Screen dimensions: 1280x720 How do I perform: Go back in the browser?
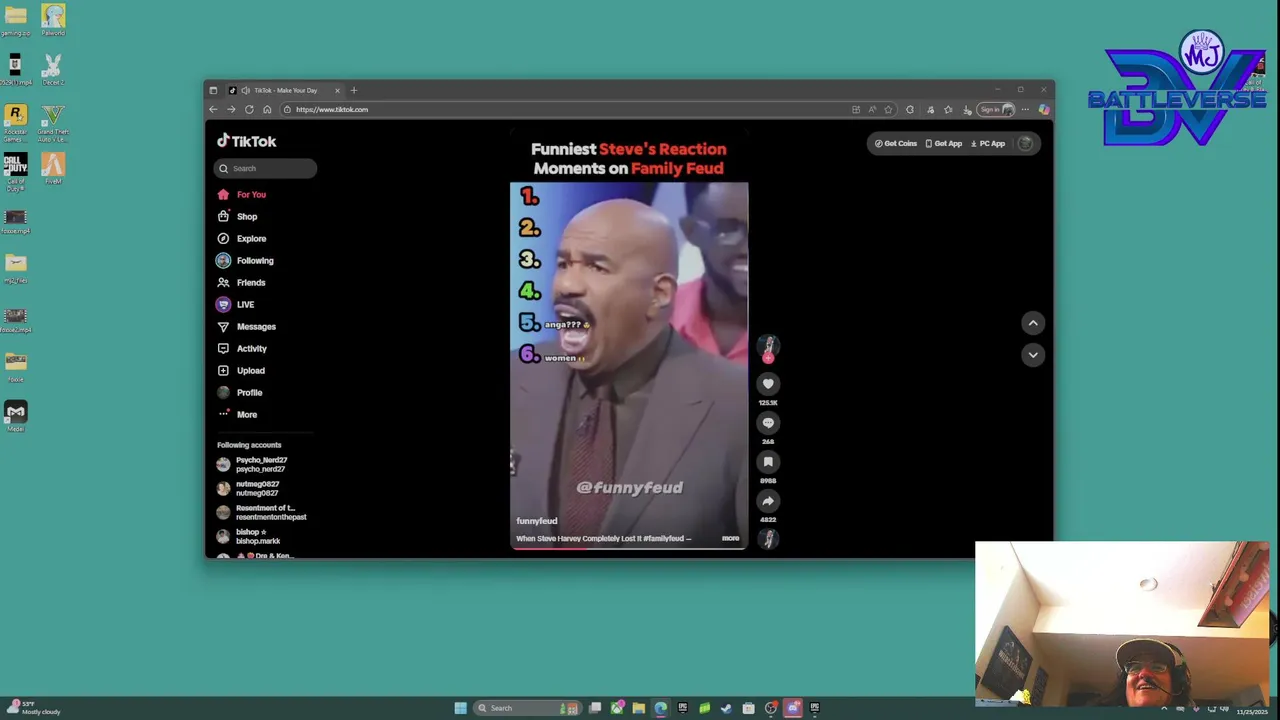(x=213, y=110)
